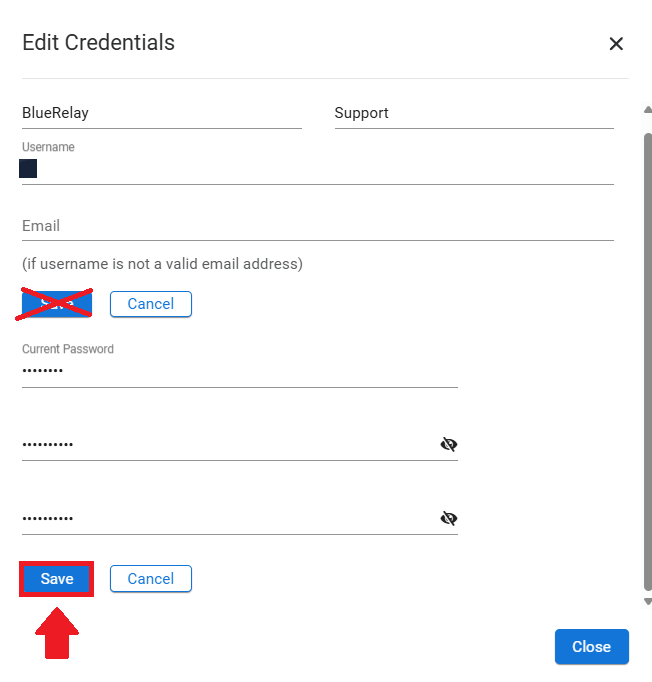
Task: Focus the Username input field
Action: 318,169
